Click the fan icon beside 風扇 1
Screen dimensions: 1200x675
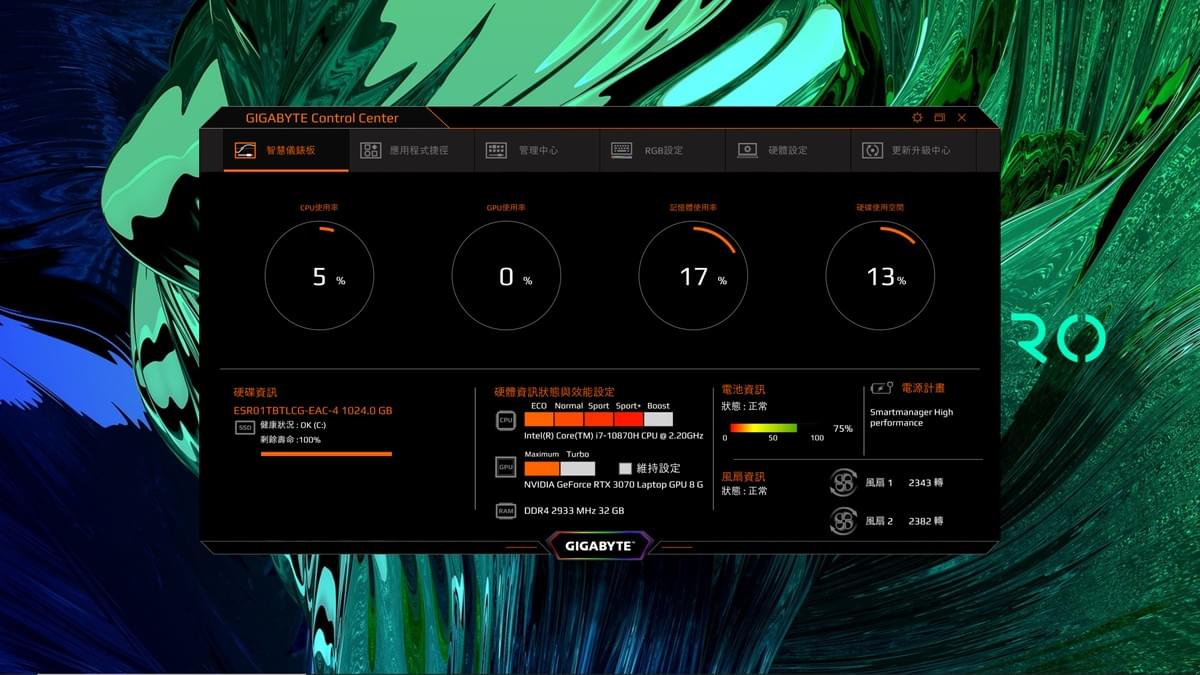[x=843, y=483]
